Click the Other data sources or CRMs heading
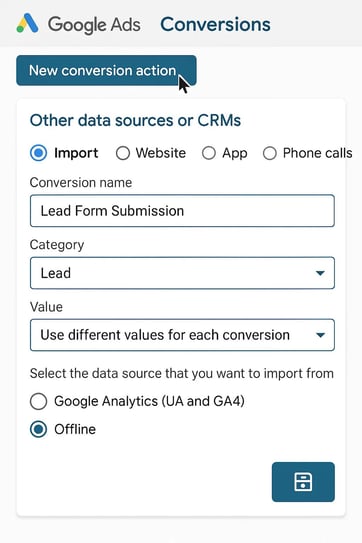Image resolution: width=362 pixels, height=543 pixels. coord(135,121)
